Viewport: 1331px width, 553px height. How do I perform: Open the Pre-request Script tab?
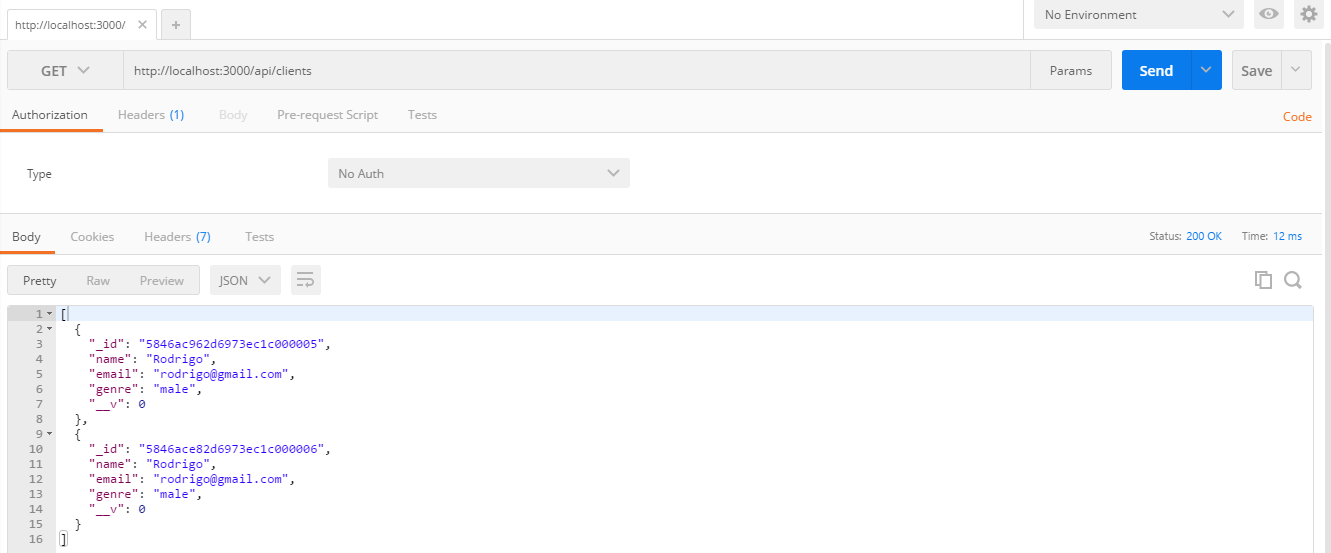point(327,115)
